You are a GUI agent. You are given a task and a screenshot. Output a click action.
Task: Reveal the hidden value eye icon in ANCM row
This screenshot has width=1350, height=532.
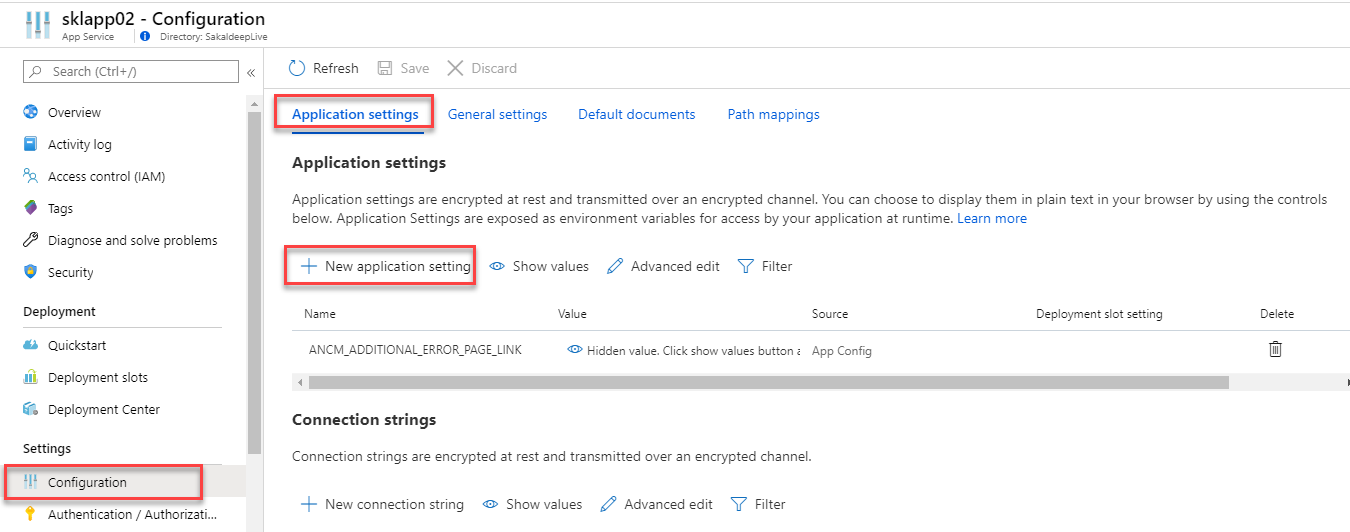pos(575,350)
